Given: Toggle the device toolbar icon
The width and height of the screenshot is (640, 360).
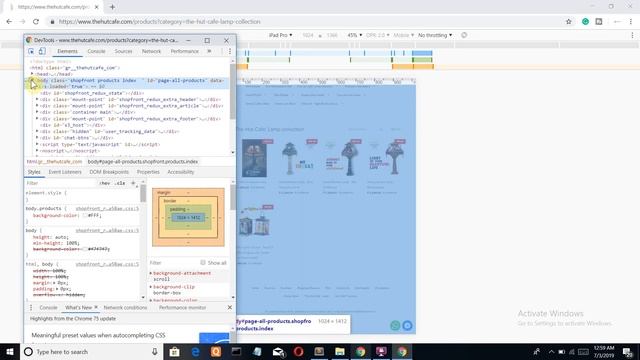Looking at the screenshot, I should click(x=42, y=51).
